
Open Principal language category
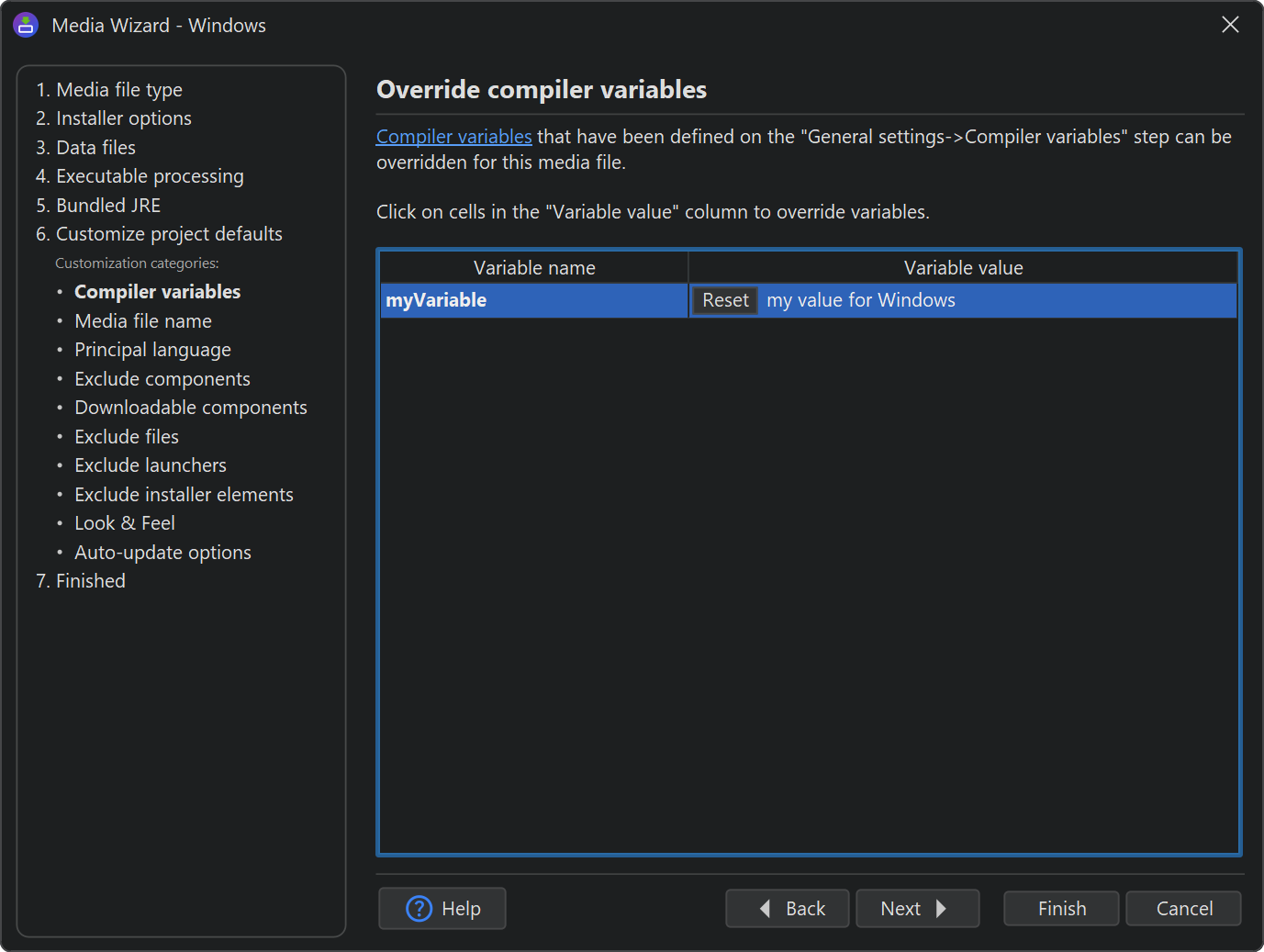pyautogui.click(x=152, y=350)
